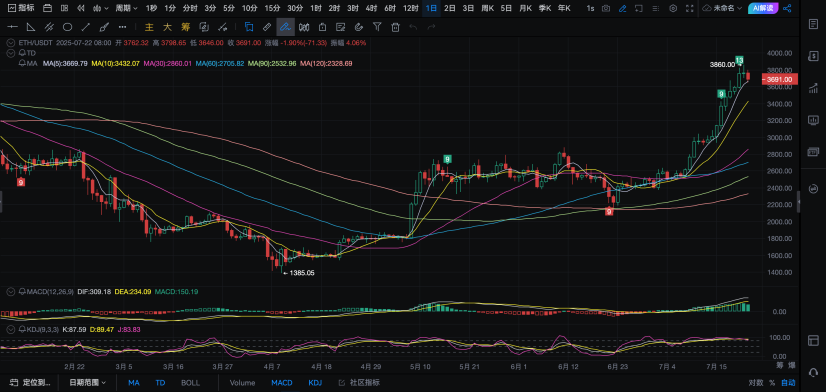826x392 pixels.
Task: Share the chart via the share icon
Action: [x=787, y=8]
